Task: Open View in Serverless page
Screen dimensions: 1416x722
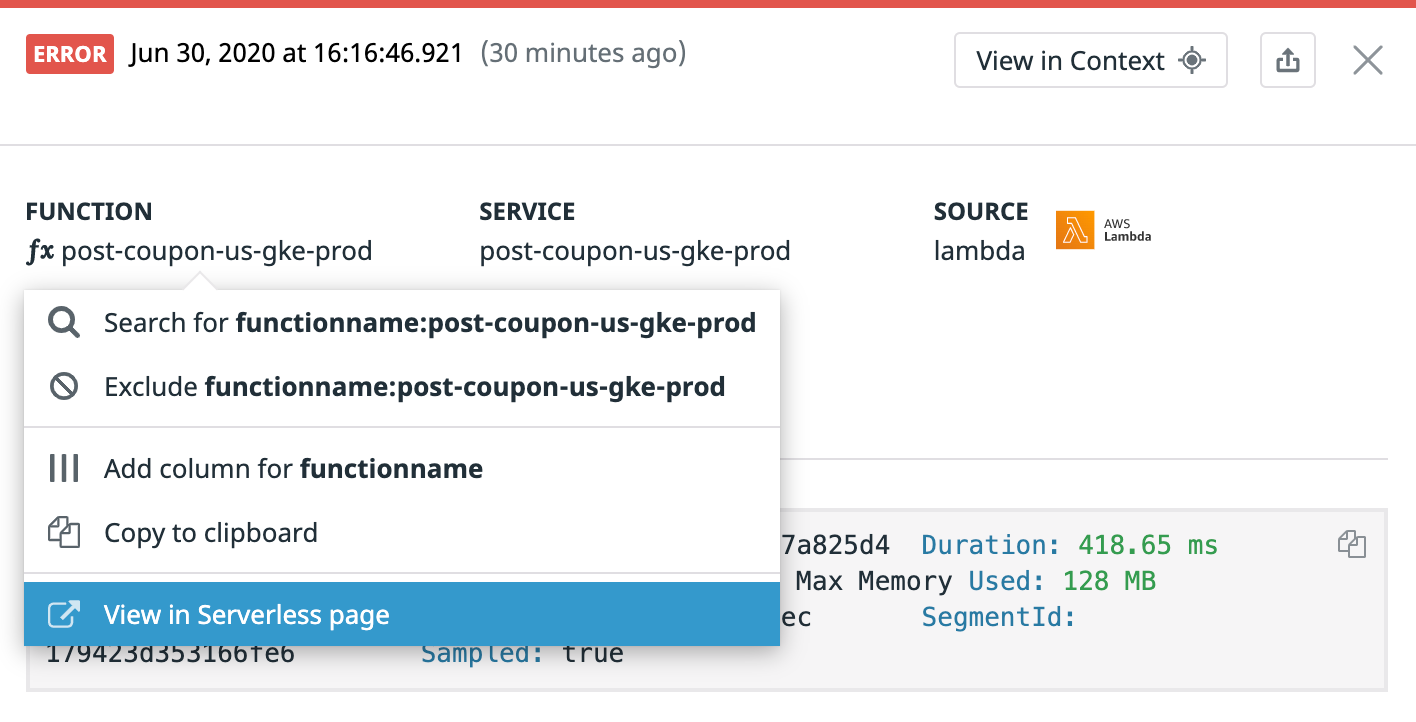Action: click(x=246, y=615)
